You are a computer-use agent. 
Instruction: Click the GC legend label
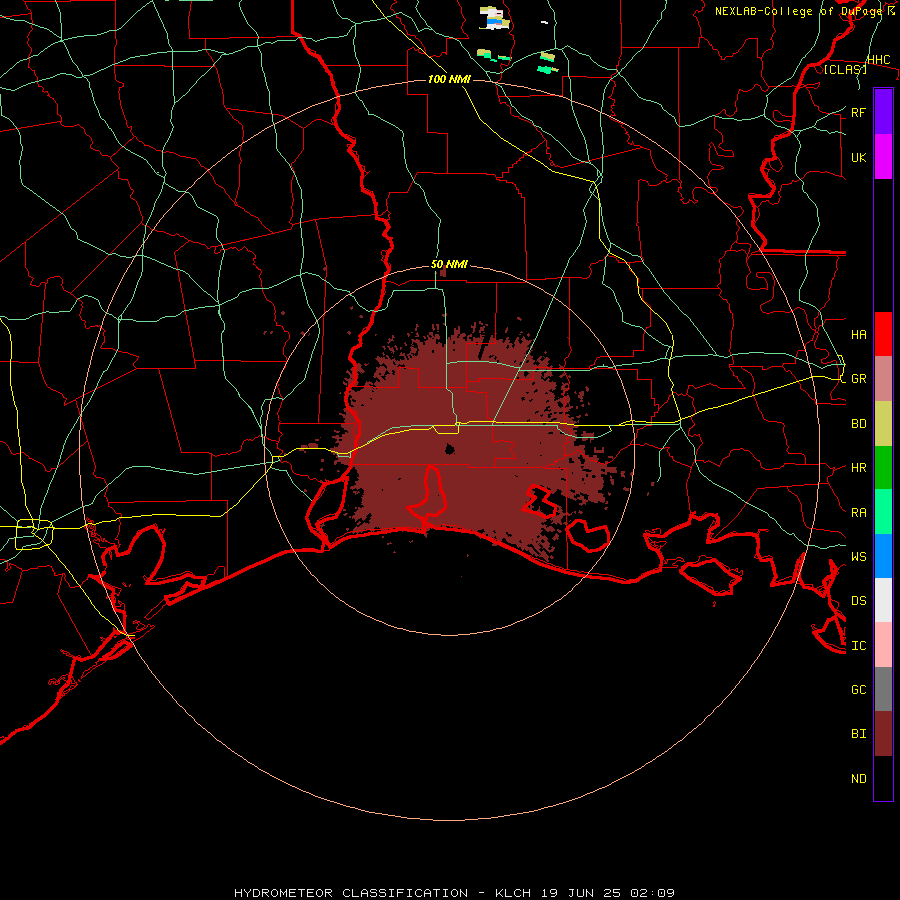858,690
